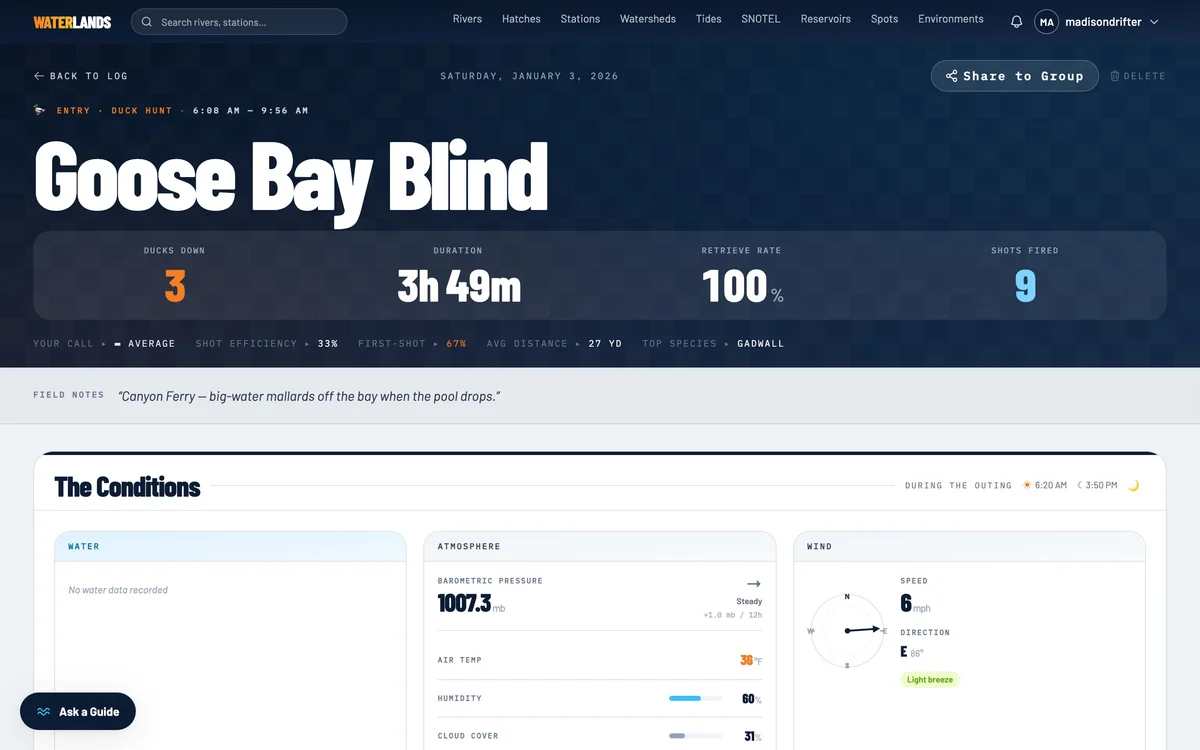This screenshot has height=750, width=1200.
Task: Click the MA user avatar
Action: click(1046, 22)
